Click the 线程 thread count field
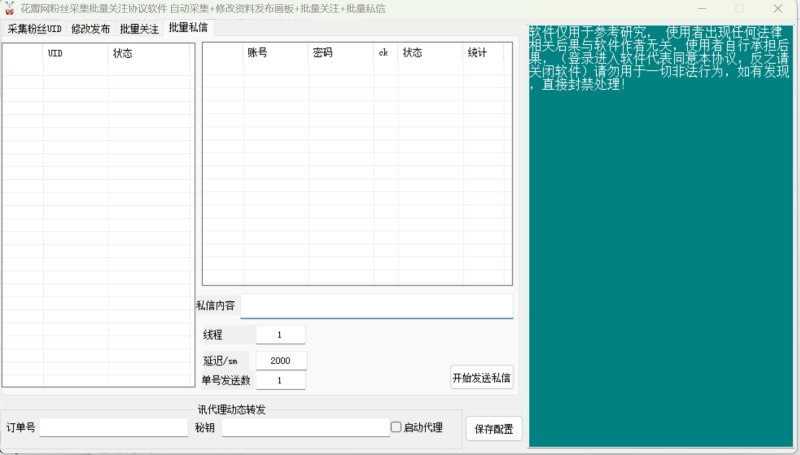This screenshot has width=800, height=455. click(x=280, y=335)
